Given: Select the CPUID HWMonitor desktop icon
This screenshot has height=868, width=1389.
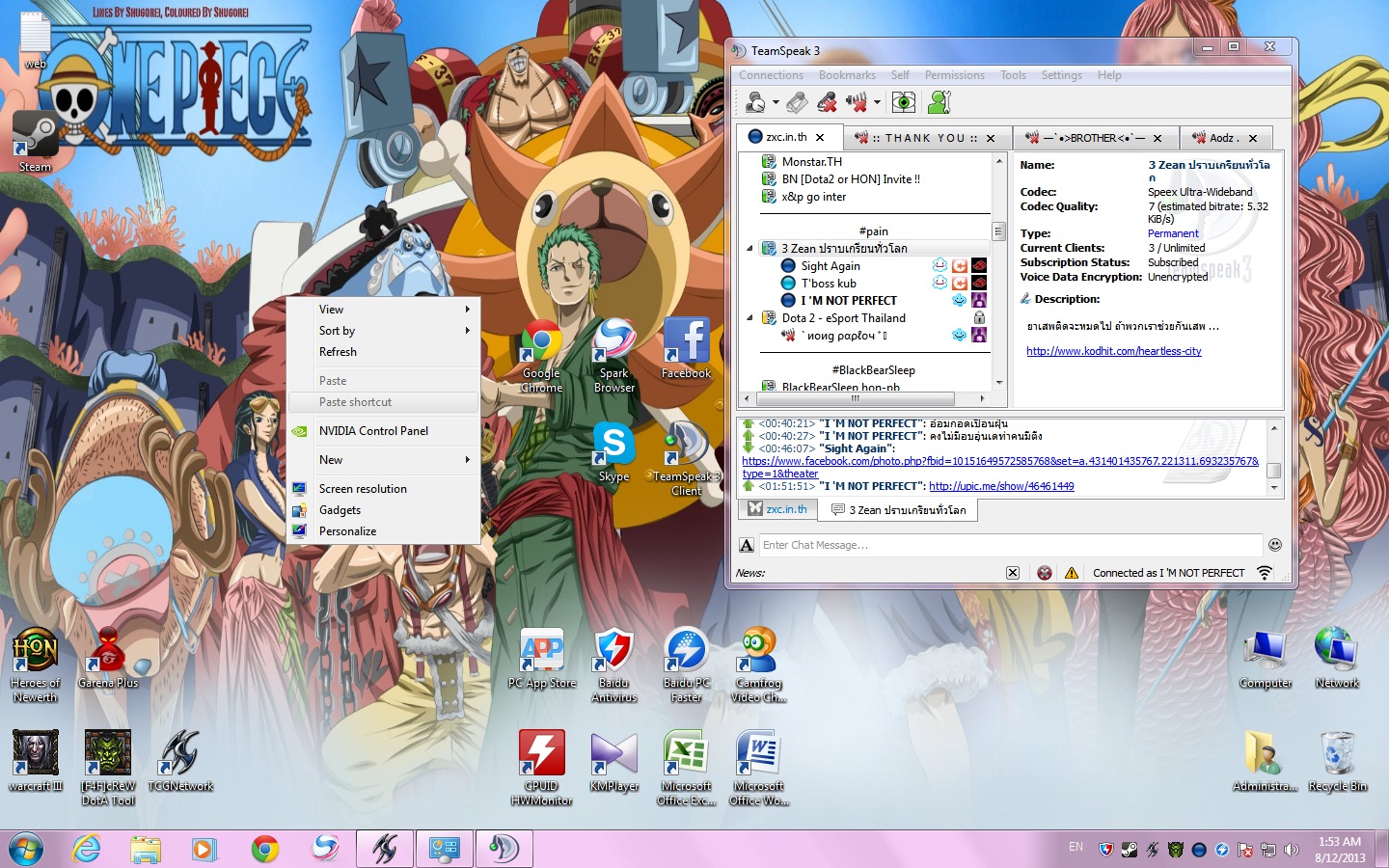Looking at the screenshot, I should click(x=542, y=769).
